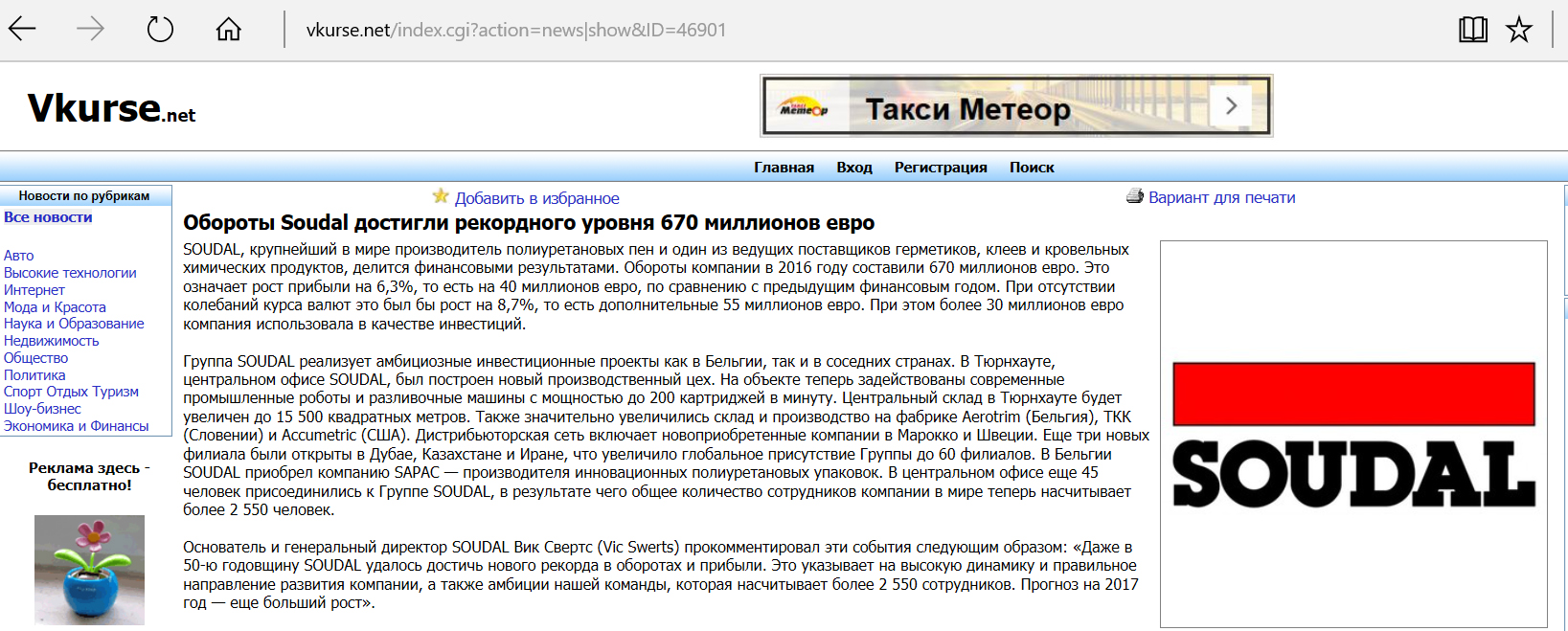This screenshot has height=631, width=1568.
Task: Click the printer icon beside Вариант для печати
Action: click(x=1135, y=196)
